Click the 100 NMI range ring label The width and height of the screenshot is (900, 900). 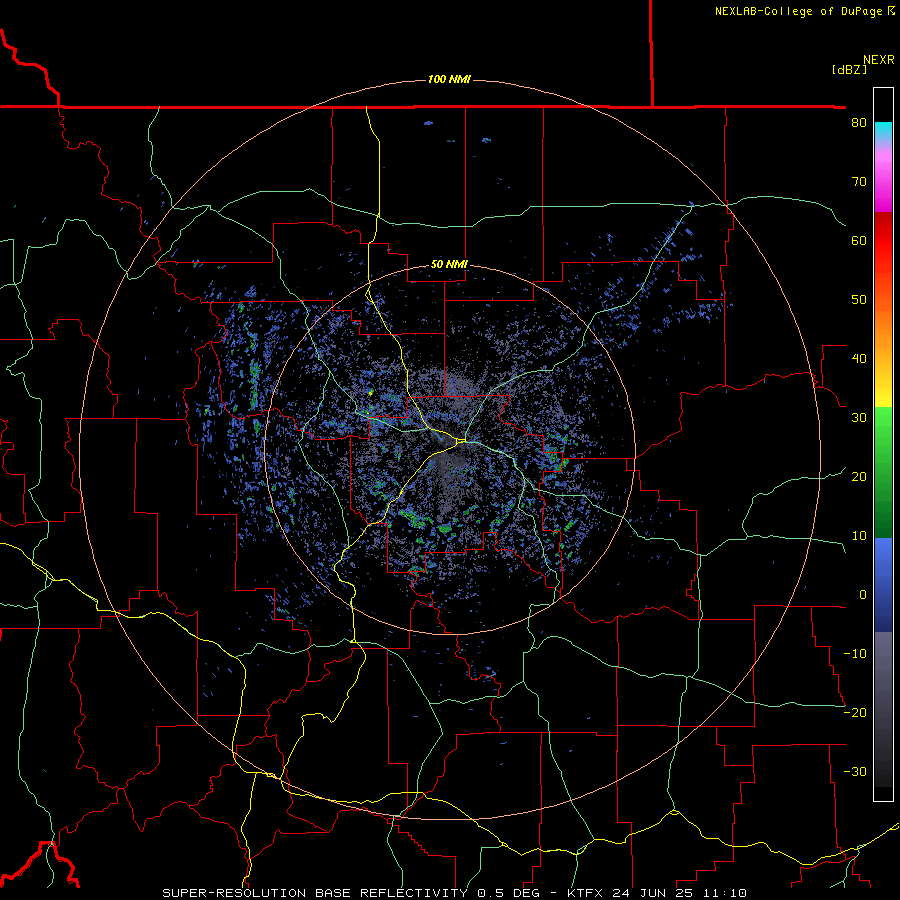click(449, 79)
